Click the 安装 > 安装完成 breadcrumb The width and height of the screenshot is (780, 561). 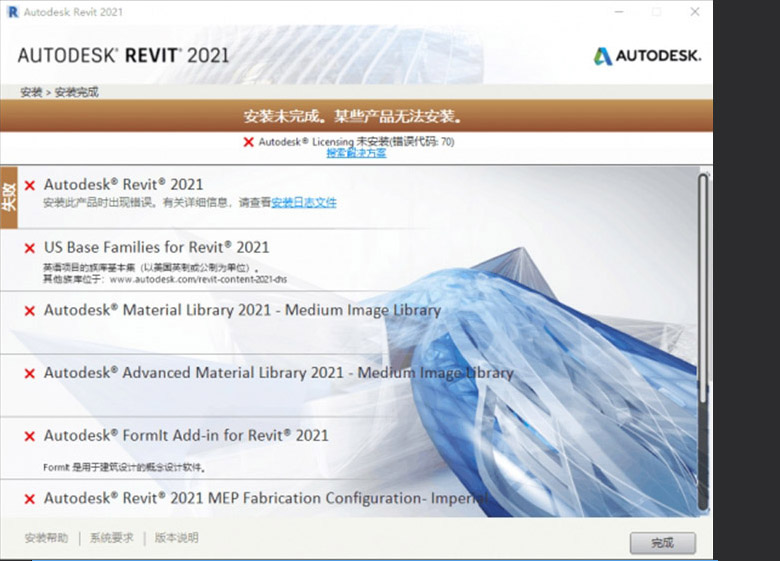tap(59, 92)
